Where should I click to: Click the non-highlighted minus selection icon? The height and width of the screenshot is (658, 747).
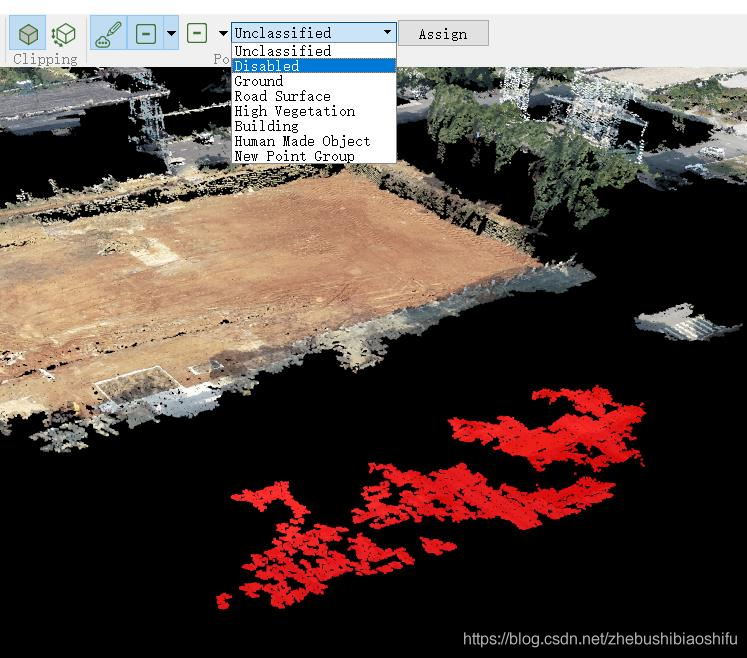coord(197,33)
